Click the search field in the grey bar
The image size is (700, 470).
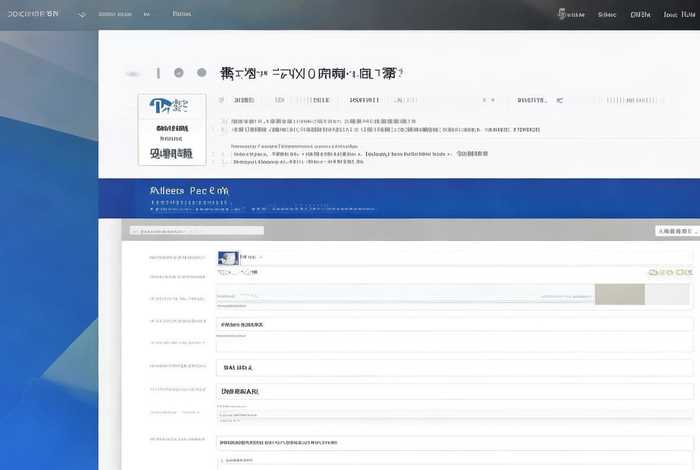[x=197, y=231]
